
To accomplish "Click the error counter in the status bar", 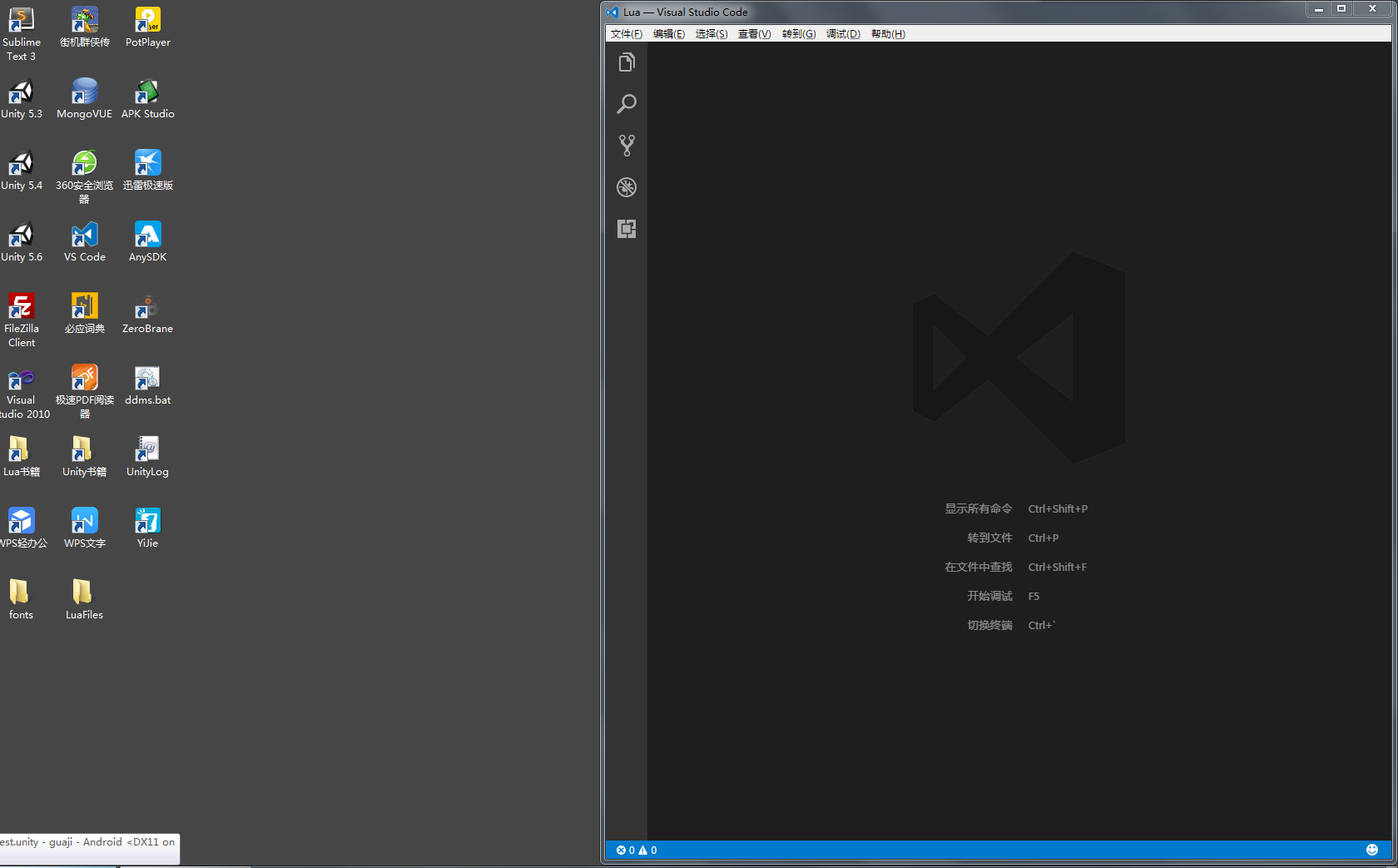I will click(625, 850).
